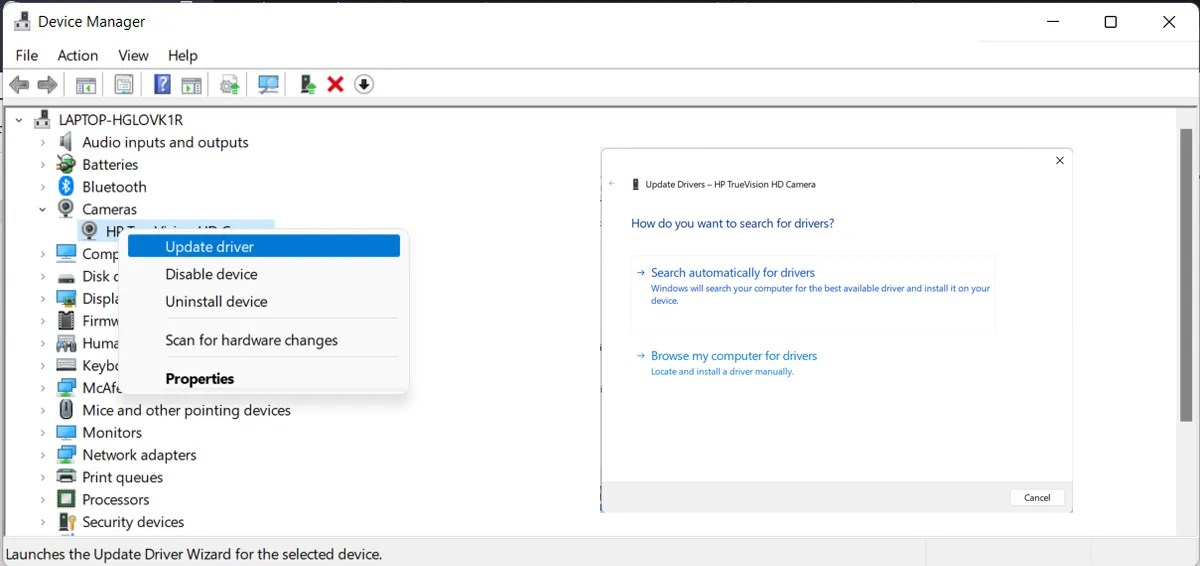Viewport: 1200px width, 566px height.
Task: Click the webcam icon beside Cameras
Action: pos(66,209)
